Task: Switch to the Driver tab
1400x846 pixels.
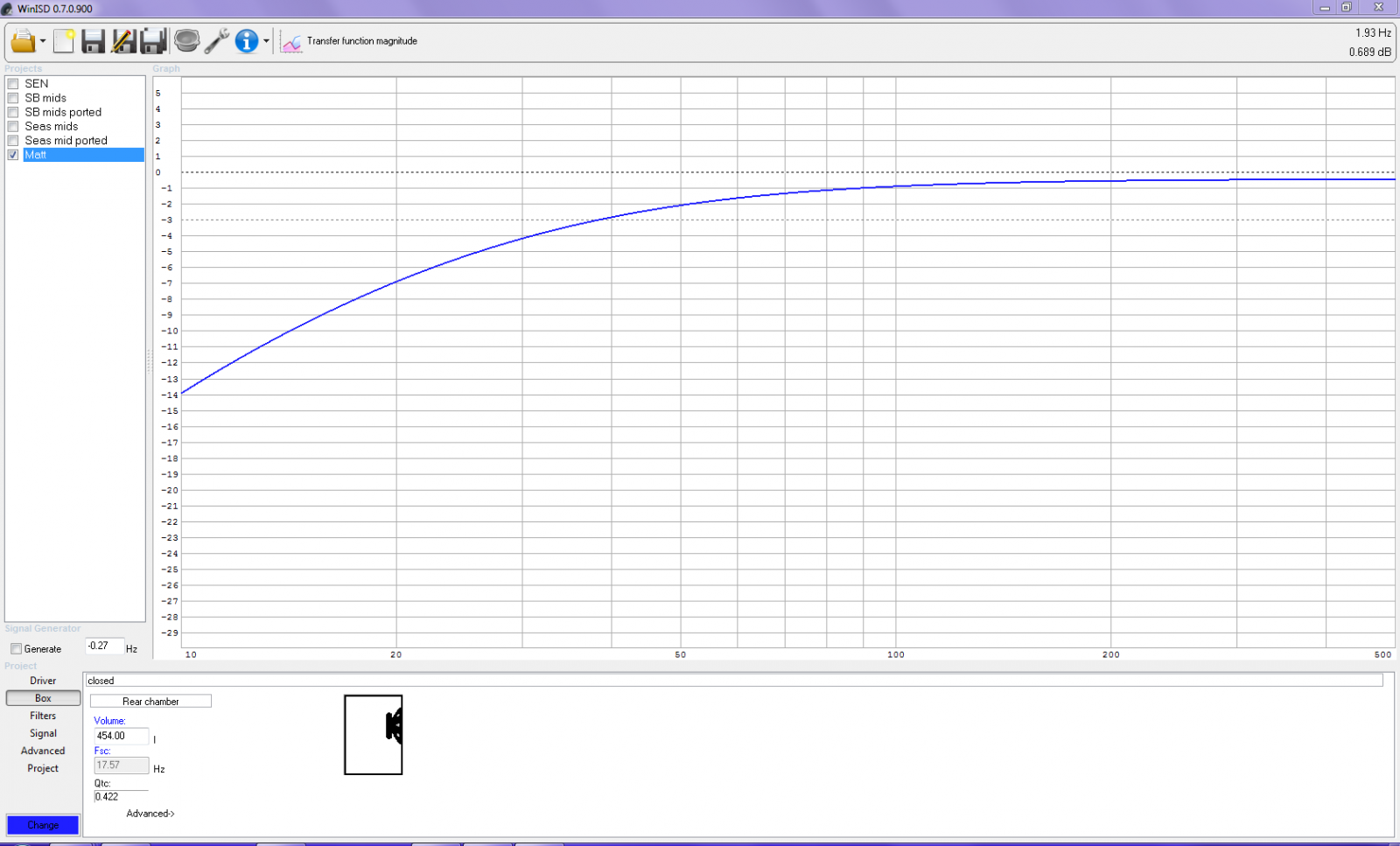Action: click(43, 681)
